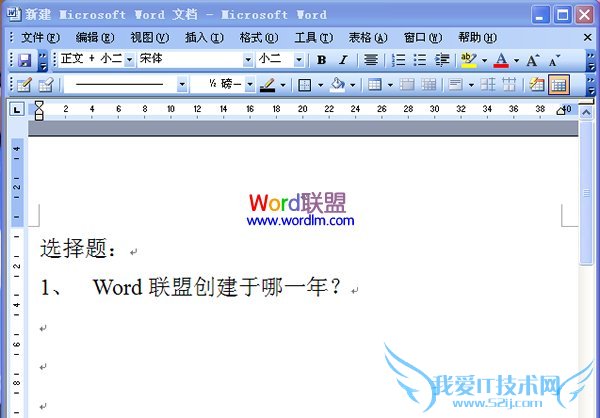Open the 工具(T) menu
Viewport: 600px width, 418px height.
coord(314,38)
